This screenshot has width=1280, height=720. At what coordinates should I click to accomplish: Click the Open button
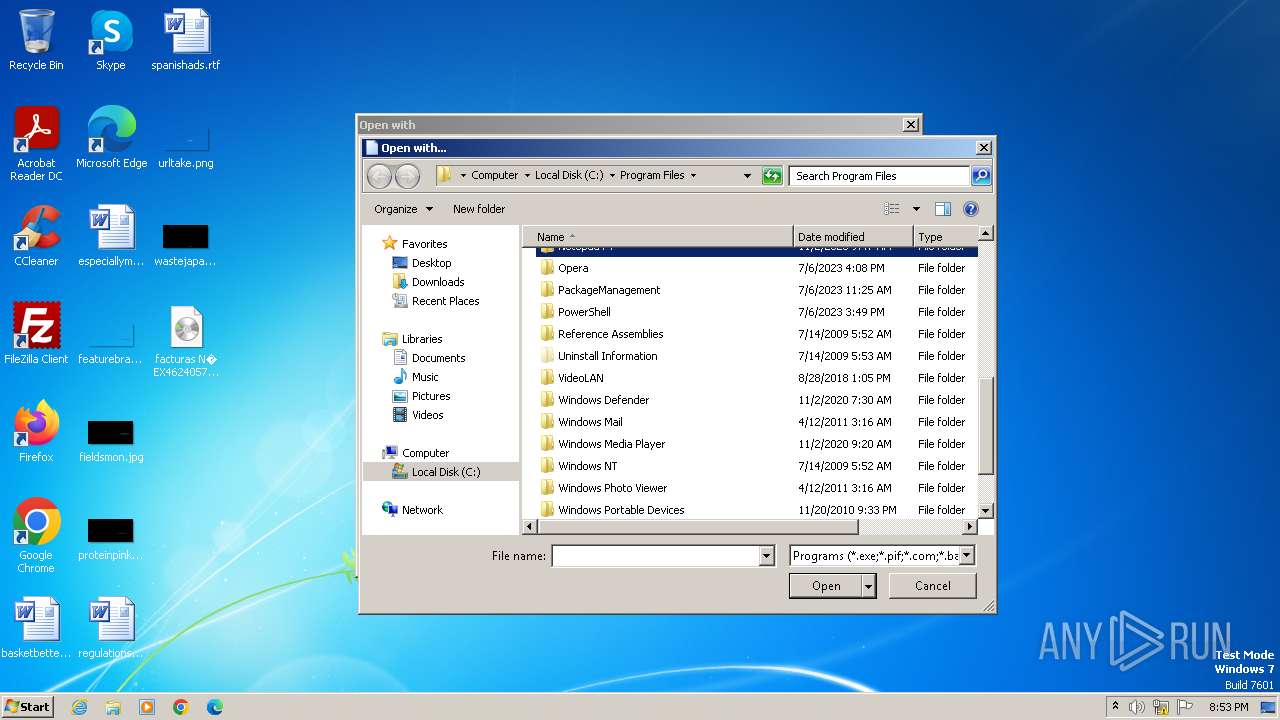[826, 586]
